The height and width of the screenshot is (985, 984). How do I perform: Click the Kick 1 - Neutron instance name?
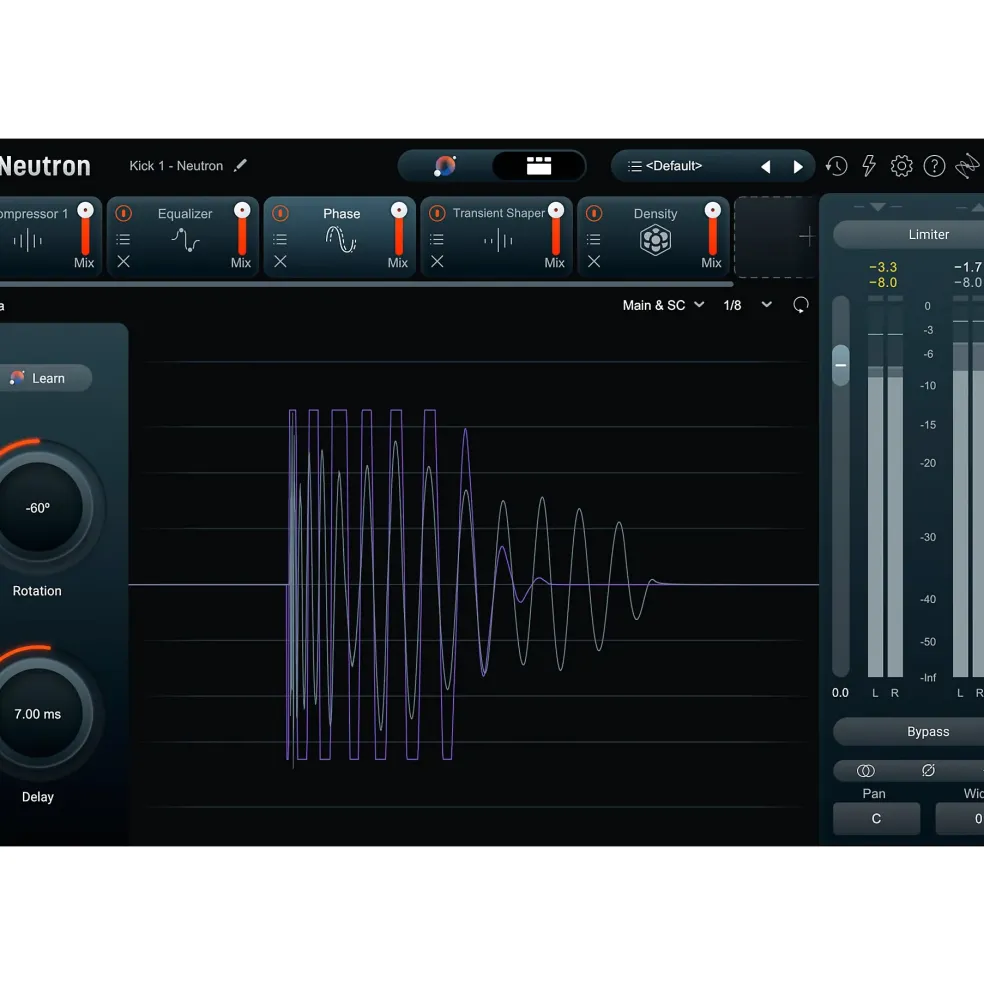[x=176, y=166]
